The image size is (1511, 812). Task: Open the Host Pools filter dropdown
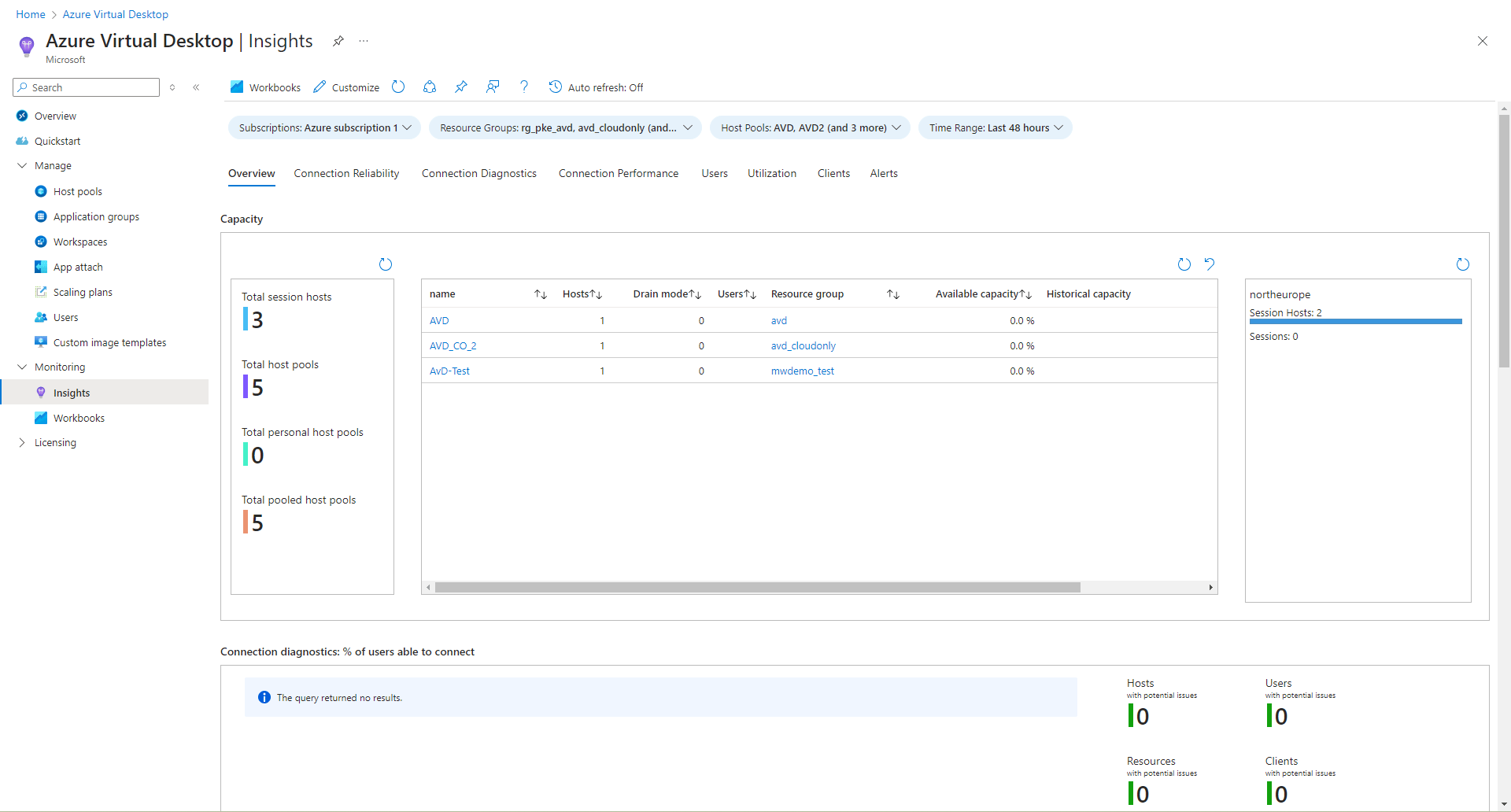[810, 127]
